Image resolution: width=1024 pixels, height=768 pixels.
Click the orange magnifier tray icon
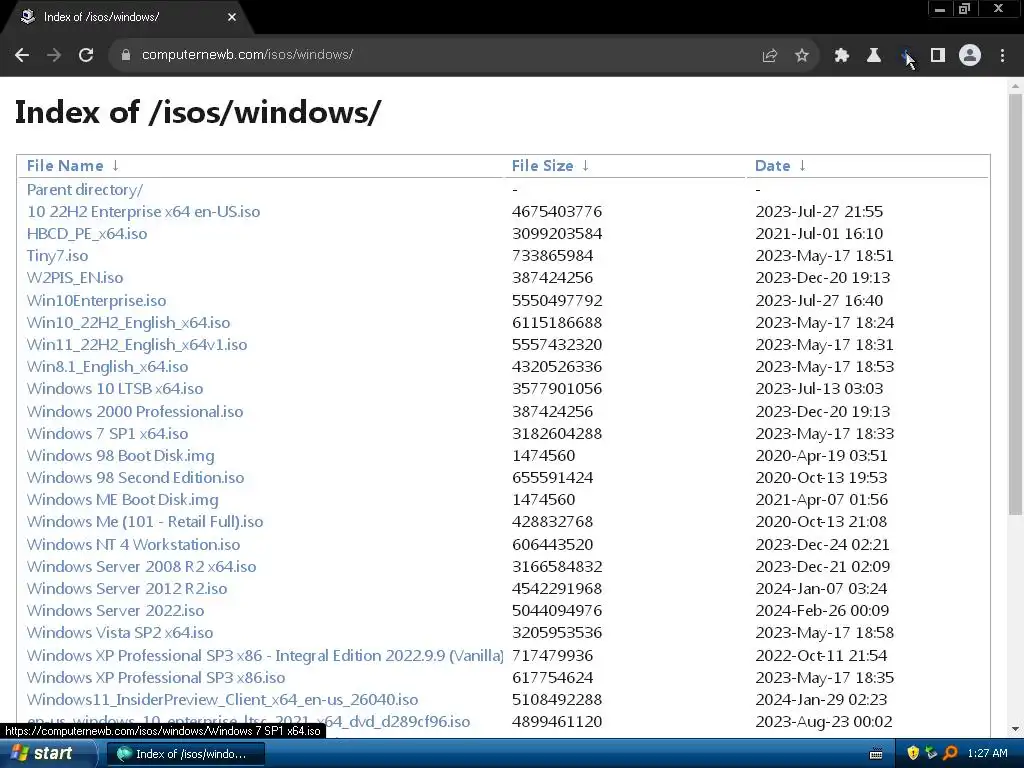(x=950, y=754)
